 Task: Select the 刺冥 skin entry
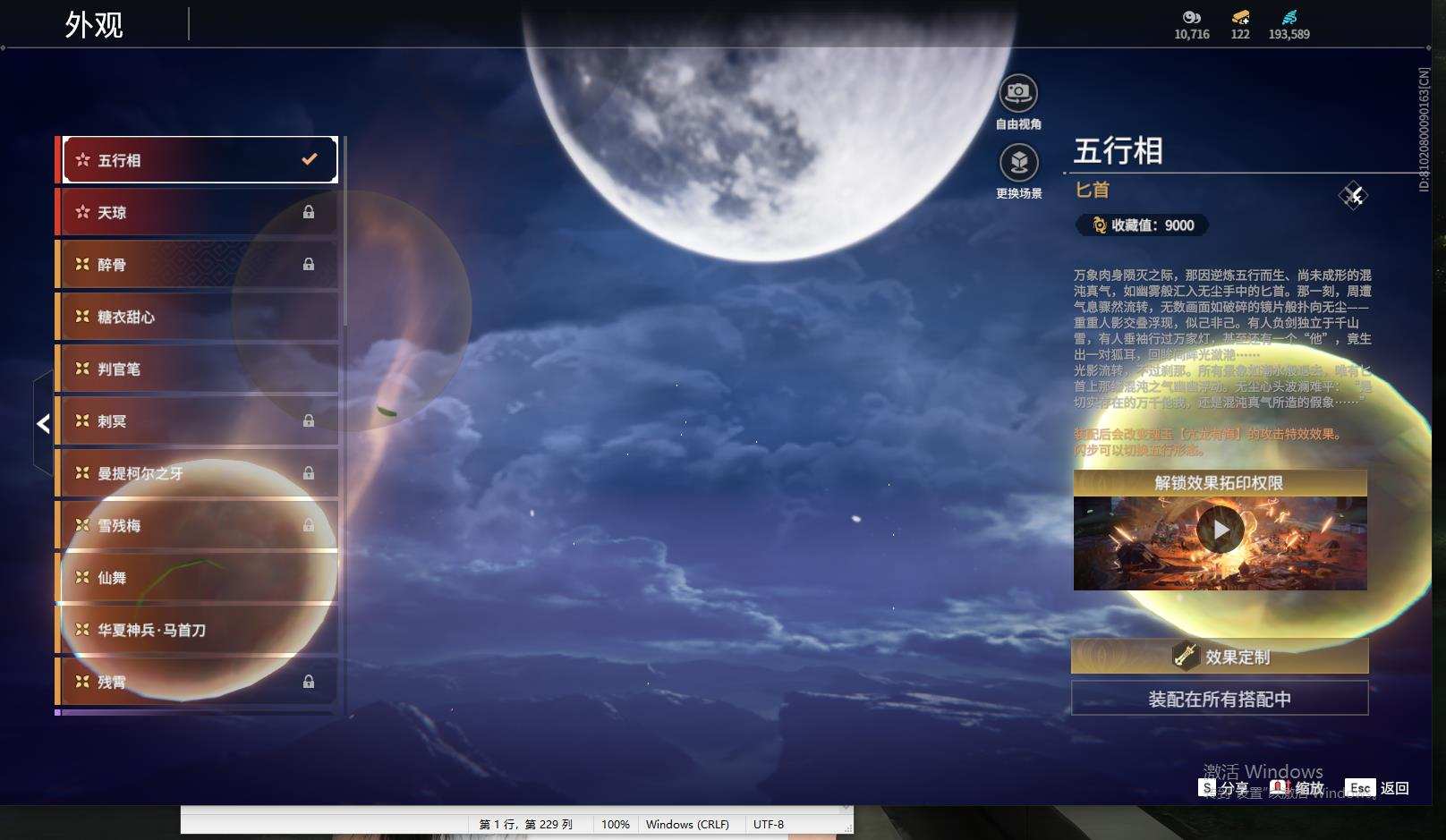click(x=200, y=420)
